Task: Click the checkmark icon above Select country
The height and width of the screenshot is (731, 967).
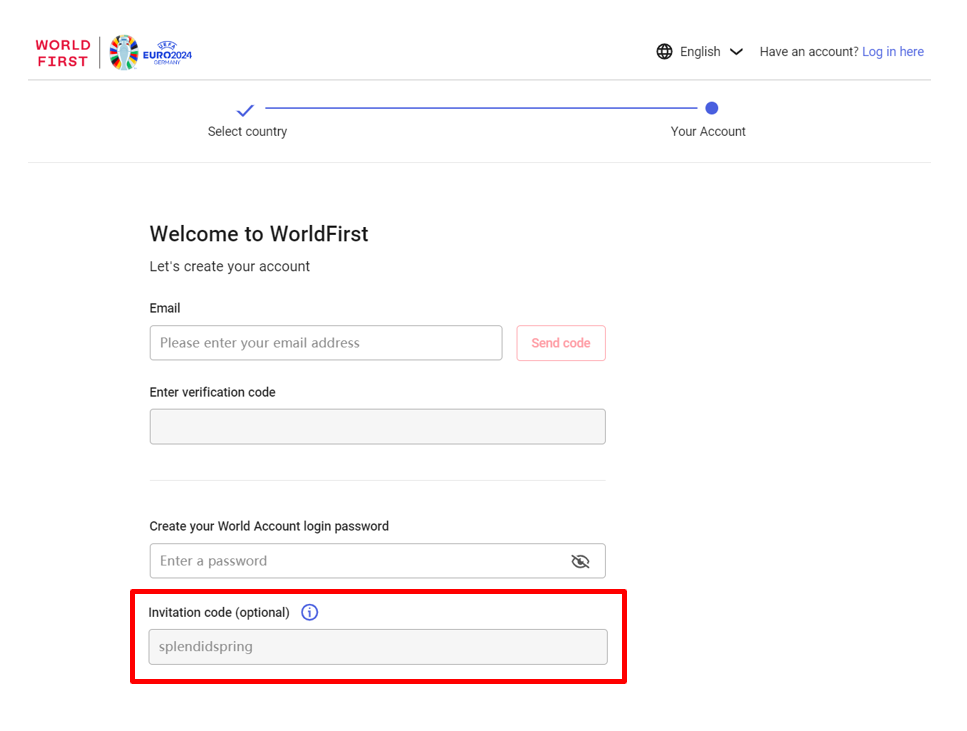Action: point(246,109)
